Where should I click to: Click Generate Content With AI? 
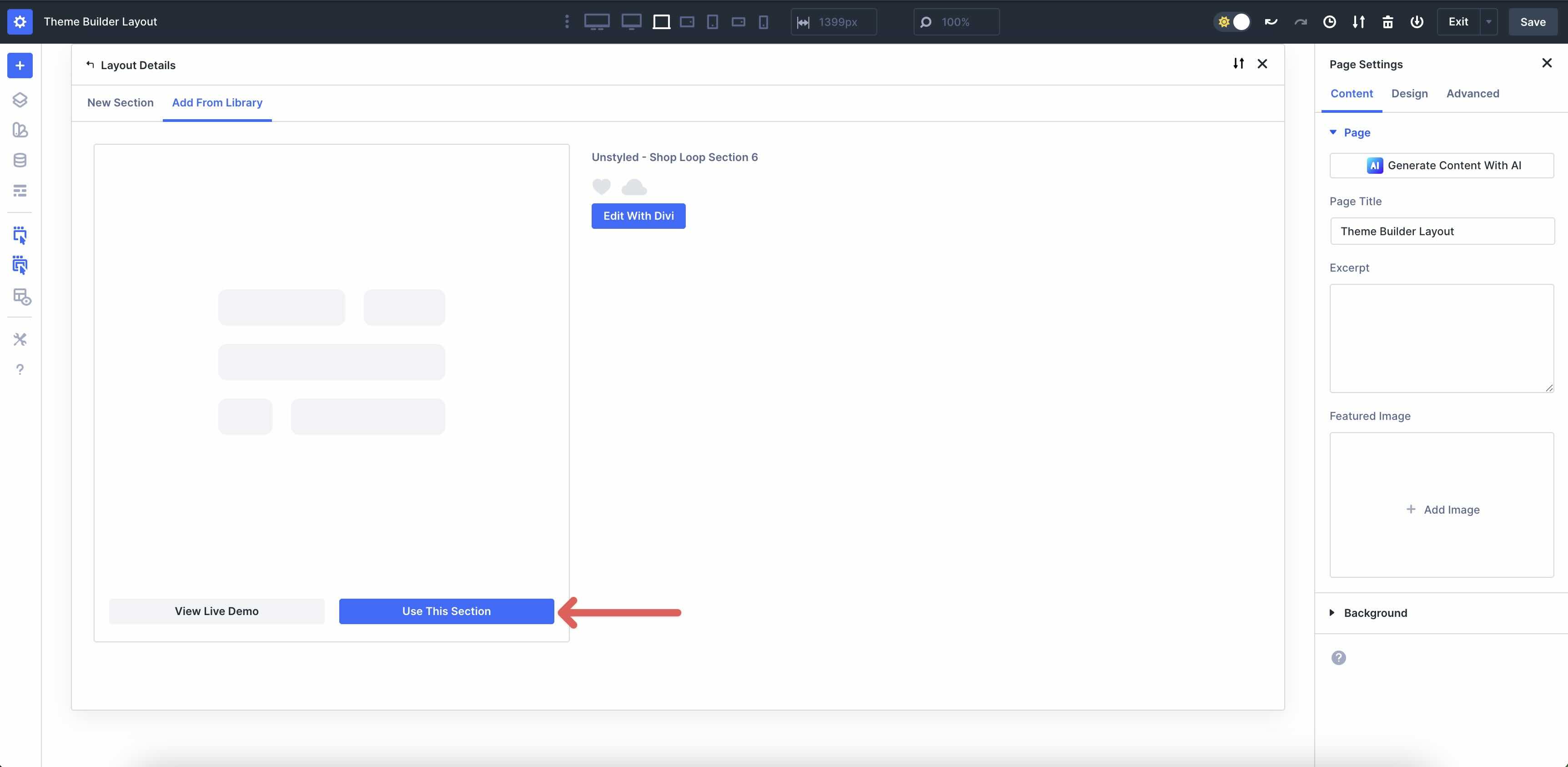click(x=1442, y=165)
